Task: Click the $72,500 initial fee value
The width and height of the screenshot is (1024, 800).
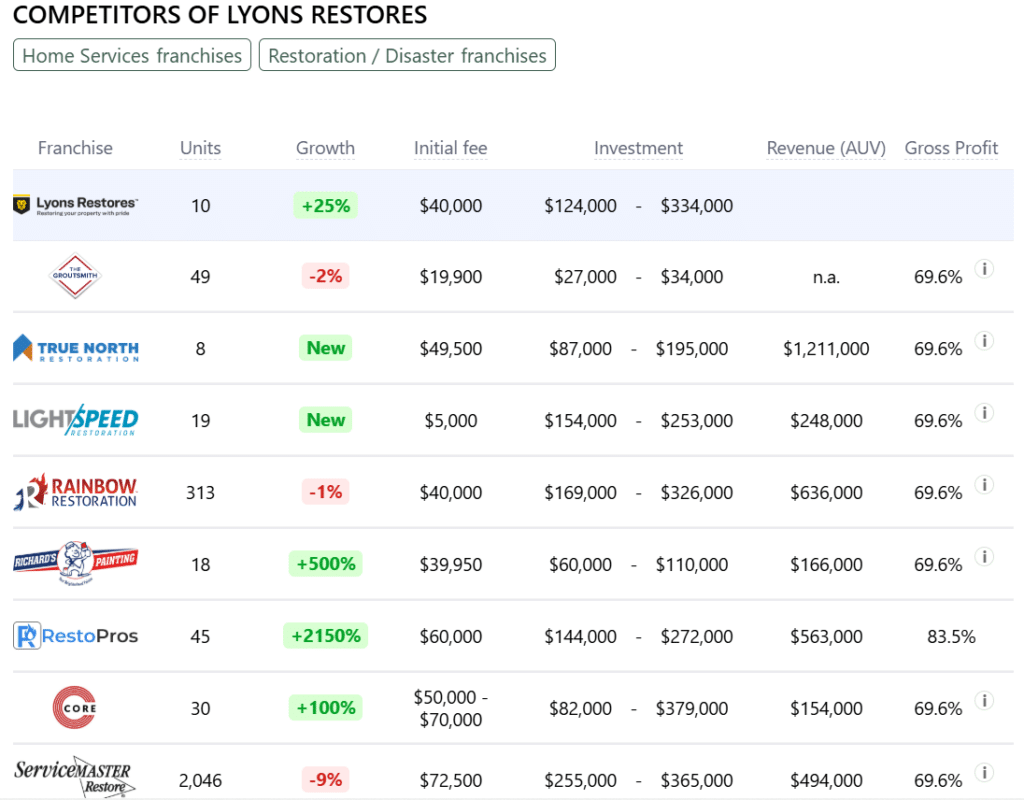Action: point(451,780)
